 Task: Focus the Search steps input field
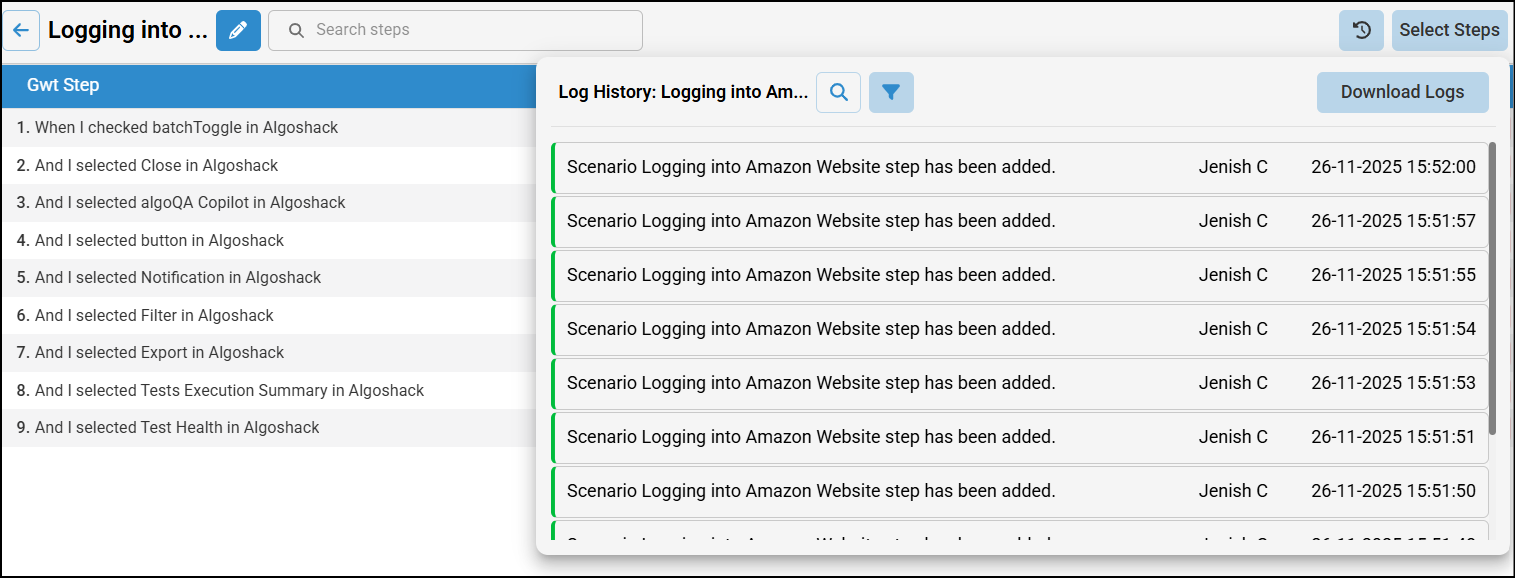pyautogui.click(x=470, y=30)
